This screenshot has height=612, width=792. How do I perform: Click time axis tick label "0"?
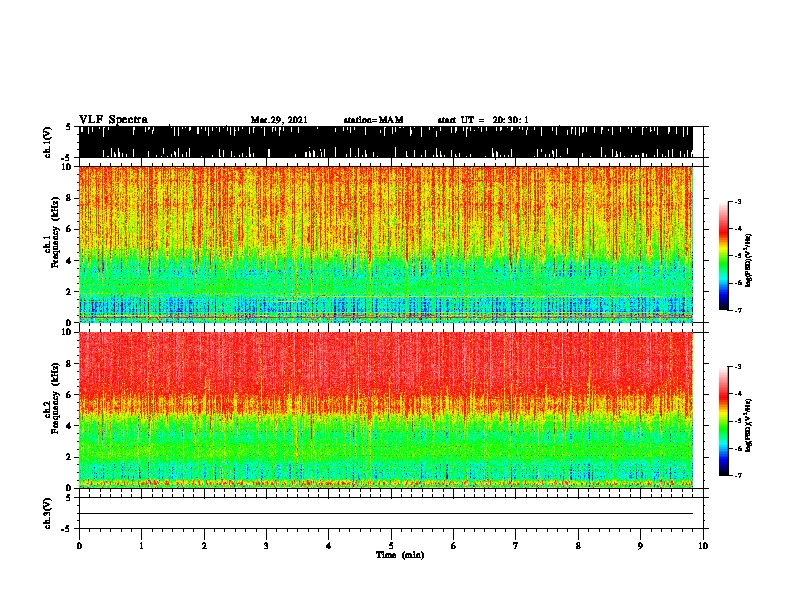pos(79,546)
